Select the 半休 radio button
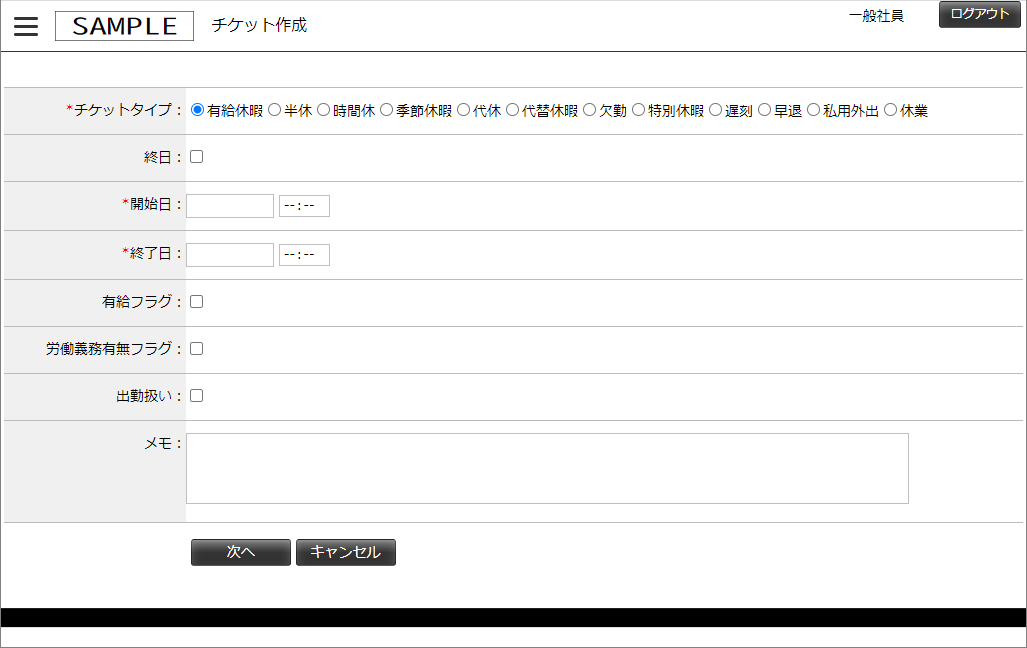 (274, 110)
